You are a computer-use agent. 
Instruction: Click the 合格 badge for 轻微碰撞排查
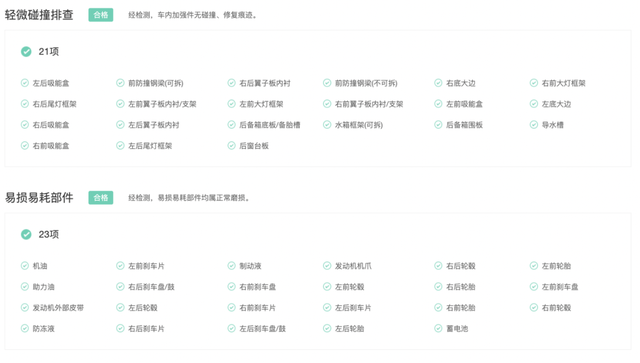(101, 15)
